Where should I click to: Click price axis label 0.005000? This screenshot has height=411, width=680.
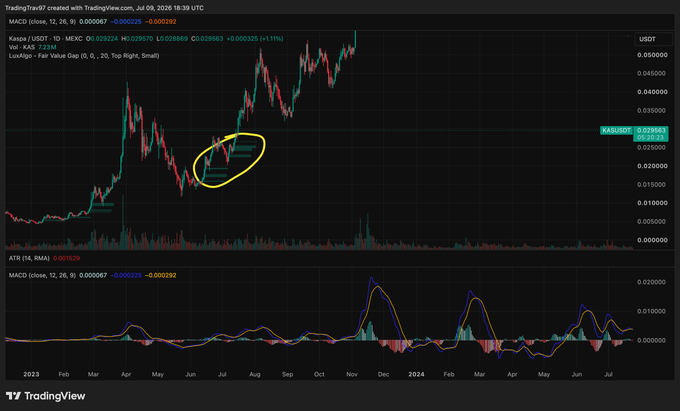point(652,222)
